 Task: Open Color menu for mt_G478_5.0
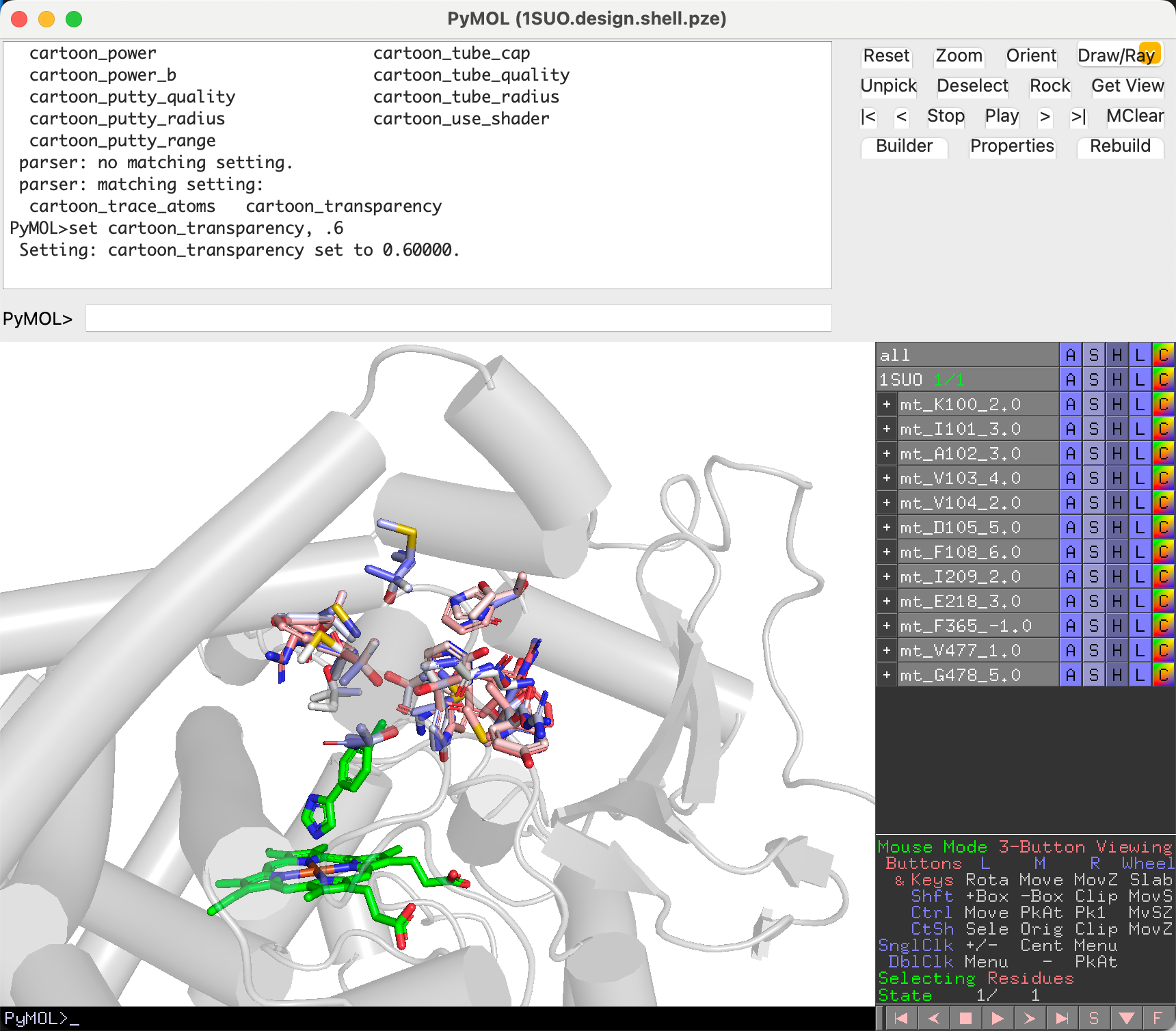[x=1163, y=675]
